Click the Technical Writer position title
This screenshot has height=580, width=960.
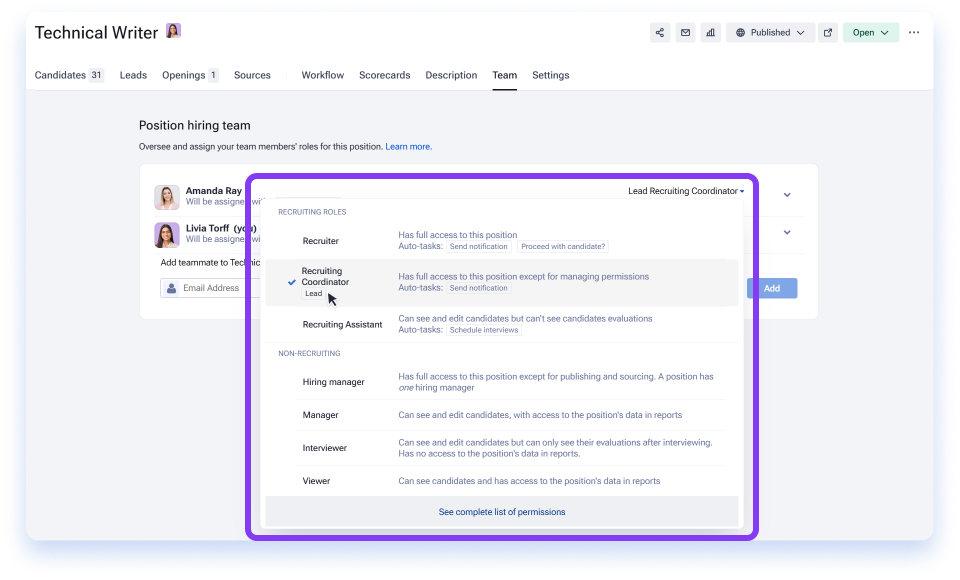[x=96, y=32]
